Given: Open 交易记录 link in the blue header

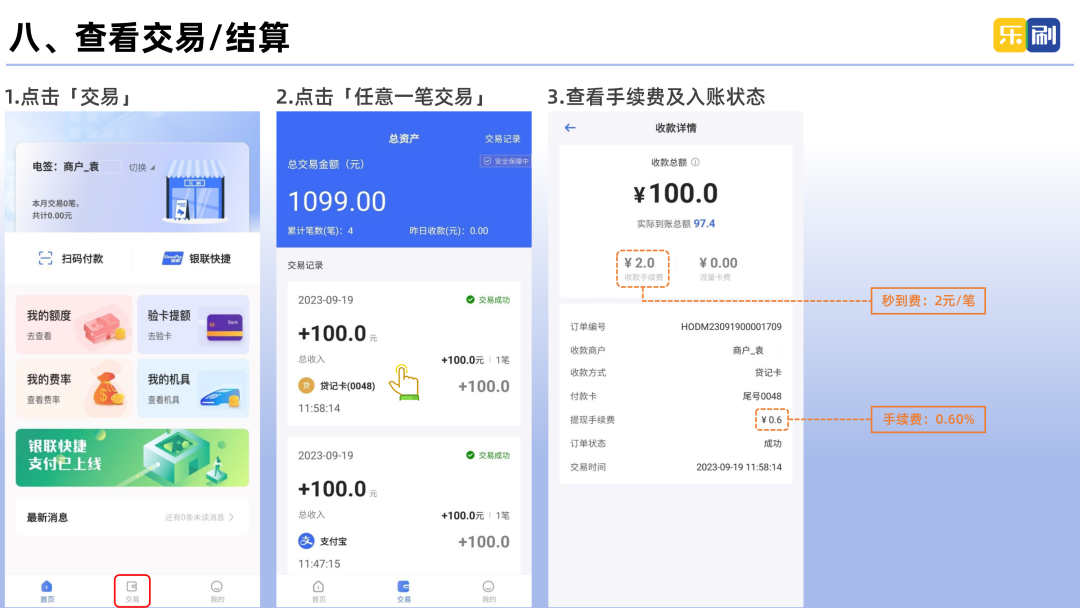Looking at the screenshot, I should pyautogui.click(x=502, y=138).
